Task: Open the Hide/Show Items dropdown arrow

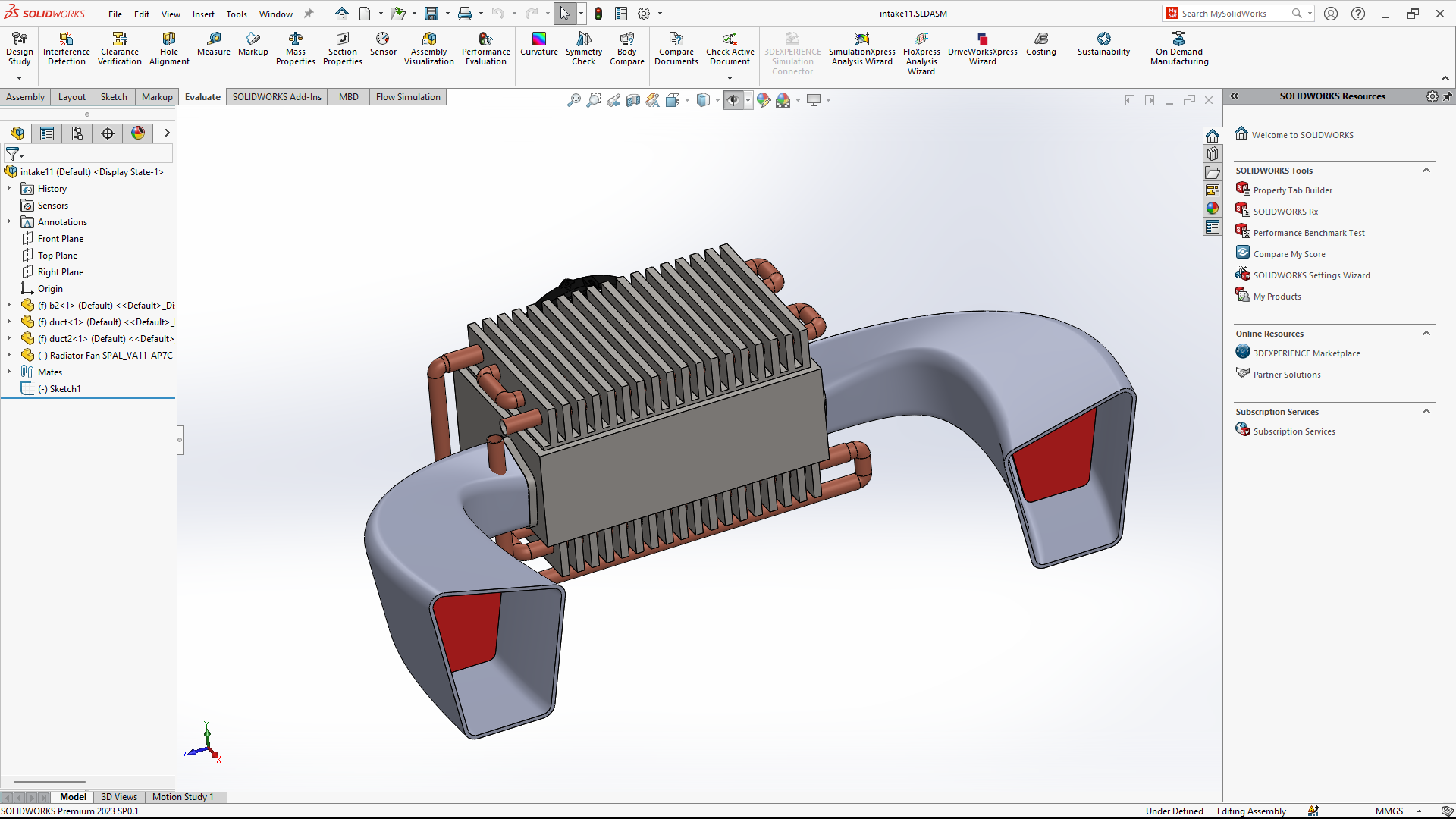Action: pyautogui.click(x=748, y=100)
